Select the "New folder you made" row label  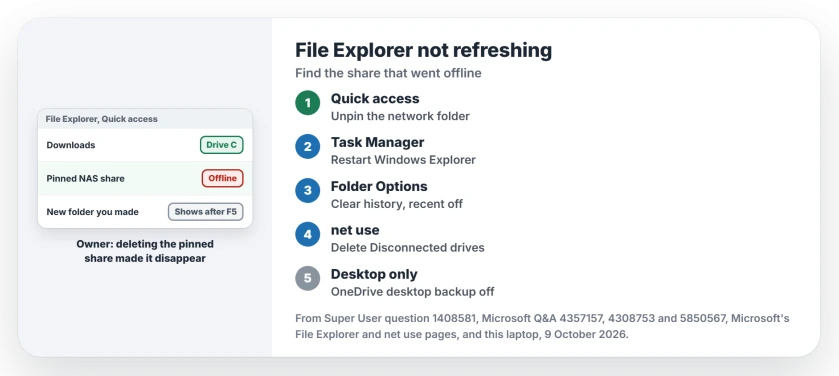click(x=93, y=212)
